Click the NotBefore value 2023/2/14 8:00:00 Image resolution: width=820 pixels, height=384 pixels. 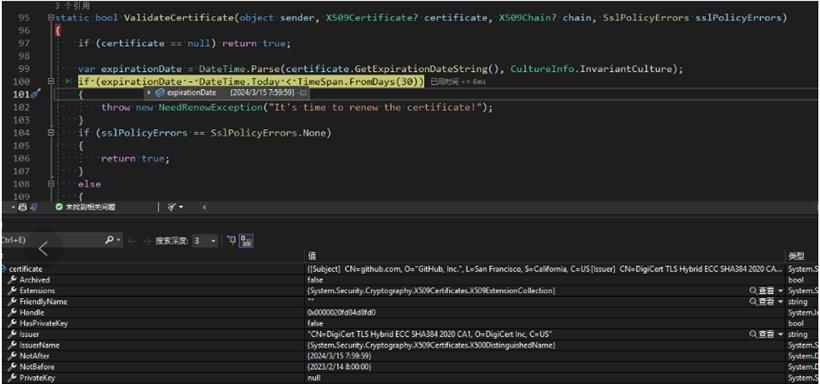(x=339, y=367)
